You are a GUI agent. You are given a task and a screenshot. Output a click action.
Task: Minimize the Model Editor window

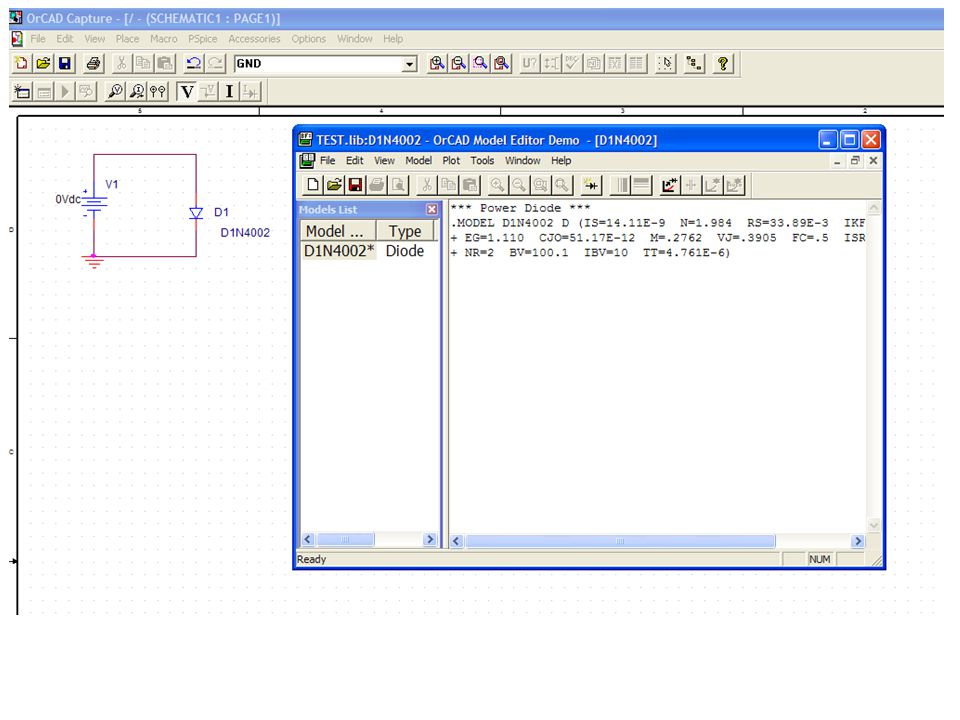point(828,140)
